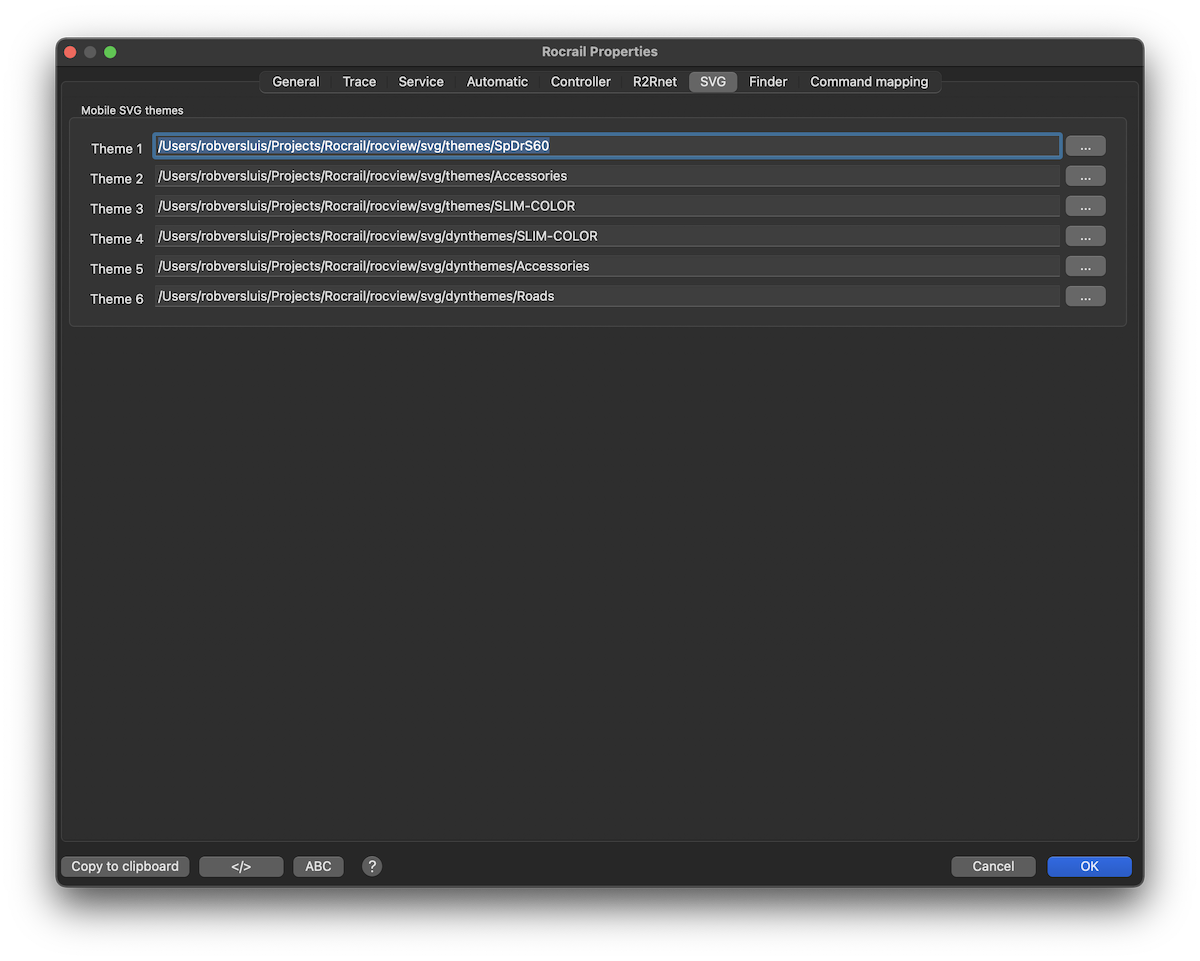The width and height of the screenshot is (1200, 961).
Task: Click the browse button for Theme 6
Action: 1085,296
